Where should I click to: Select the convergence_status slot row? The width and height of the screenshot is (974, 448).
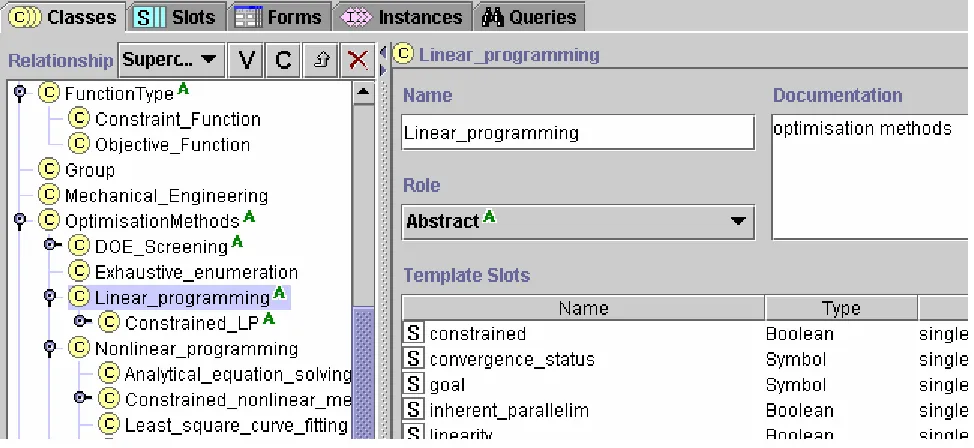[686, 360]
